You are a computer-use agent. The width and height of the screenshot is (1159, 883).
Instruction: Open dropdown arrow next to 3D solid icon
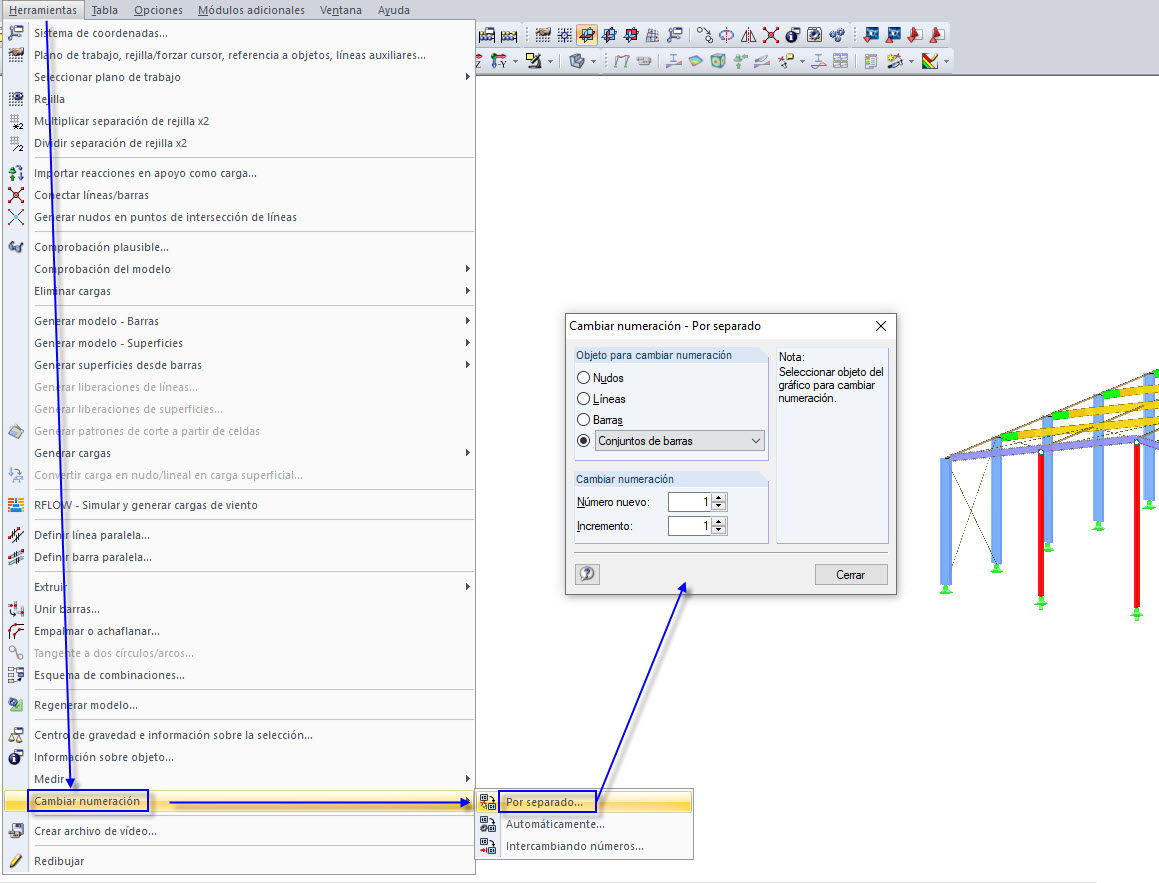(594, 61)
